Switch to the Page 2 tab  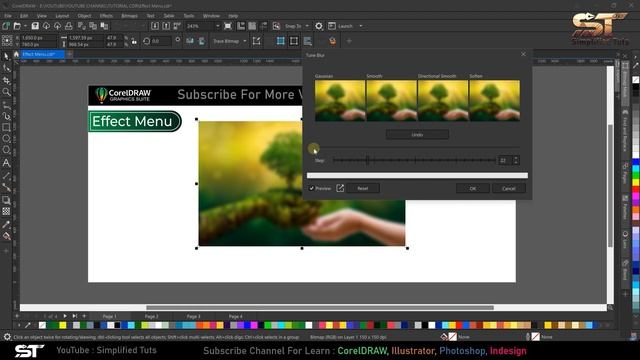click(x=151, y=316)
